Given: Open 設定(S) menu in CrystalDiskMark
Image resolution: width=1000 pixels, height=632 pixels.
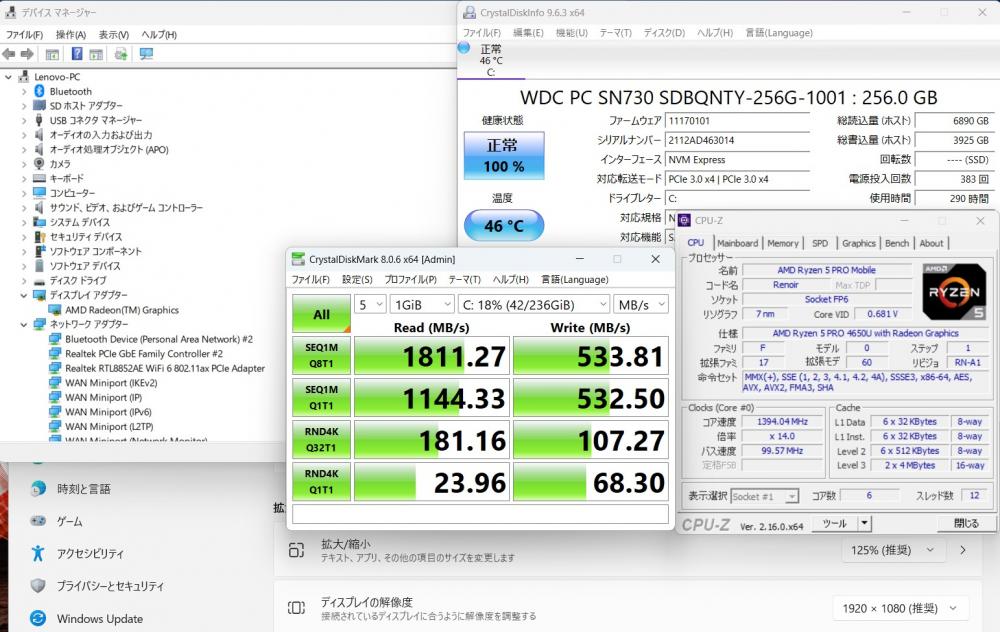Looking at the screenshot, I should 357,279.
